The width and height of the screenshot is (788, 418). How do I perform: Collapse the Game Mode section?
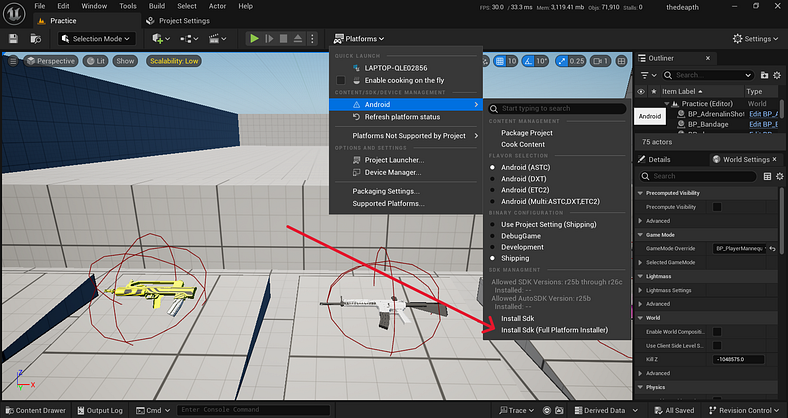[640, 235]
